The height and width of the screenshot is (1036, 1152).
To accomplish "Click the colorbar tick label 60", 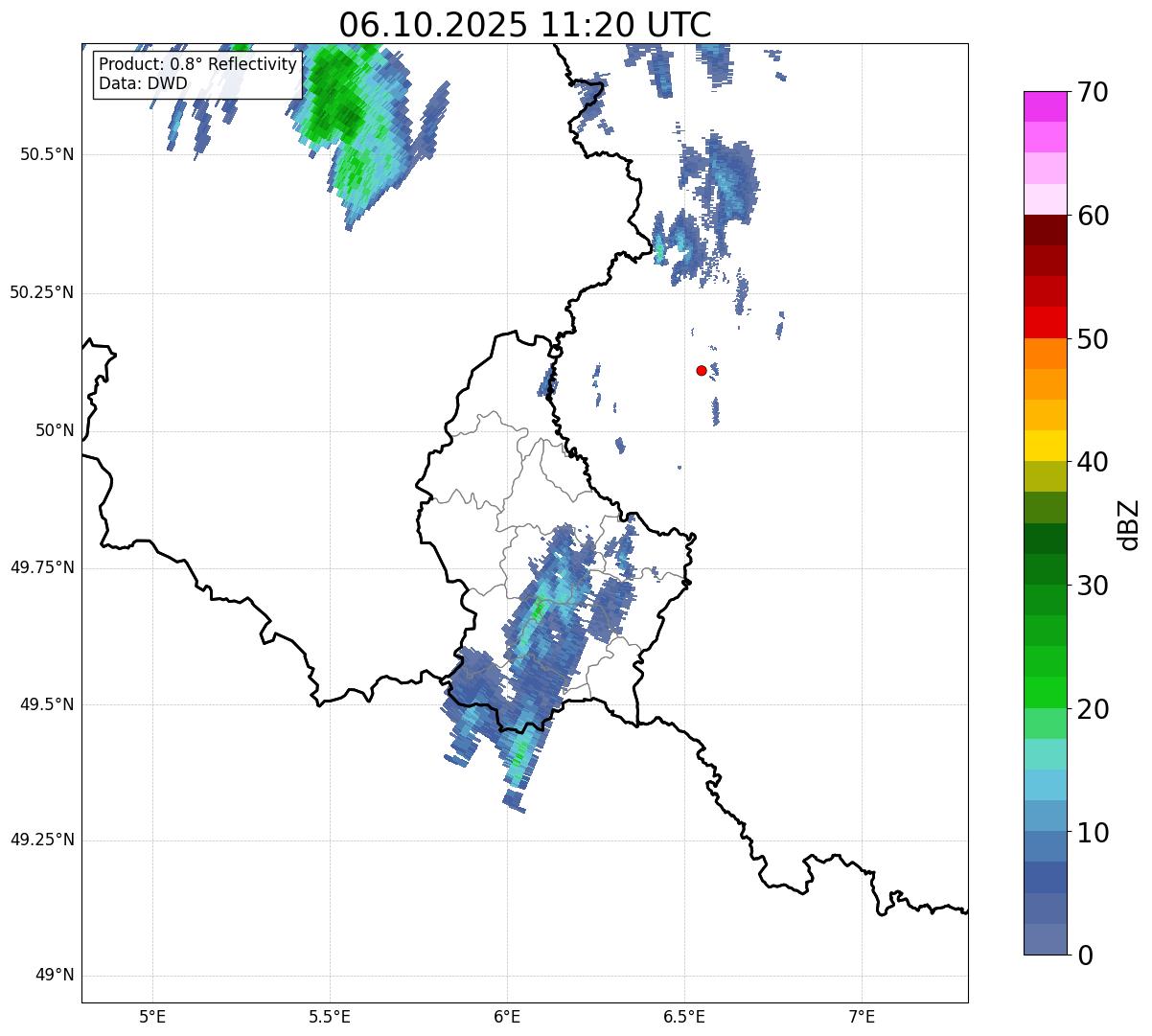I will 1093,216.
